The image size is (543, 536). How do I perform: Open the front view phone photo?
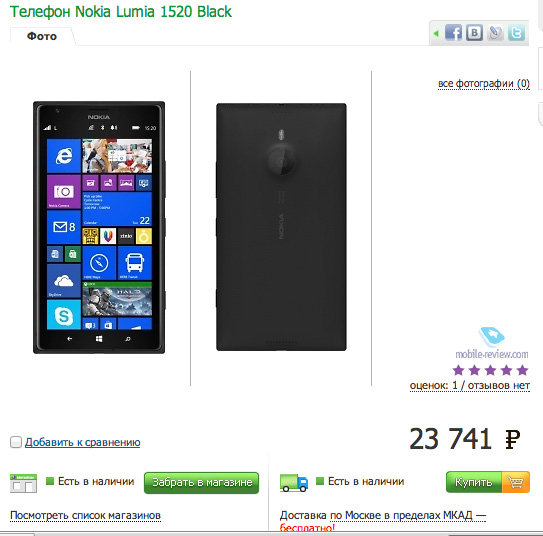pos(99,227)
